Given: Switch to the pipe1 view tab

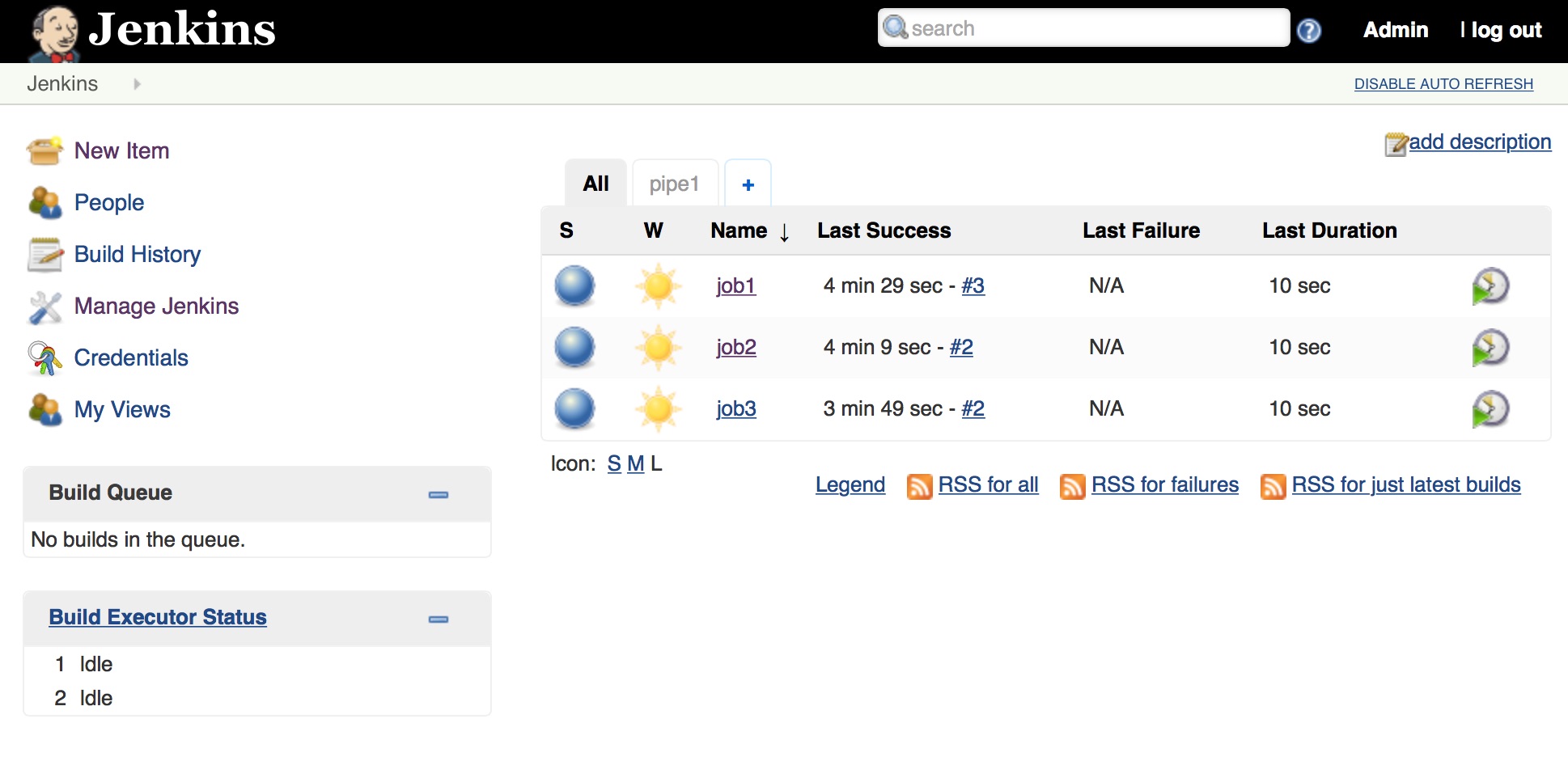Looking at the screenshot, I should pos(674,184).
